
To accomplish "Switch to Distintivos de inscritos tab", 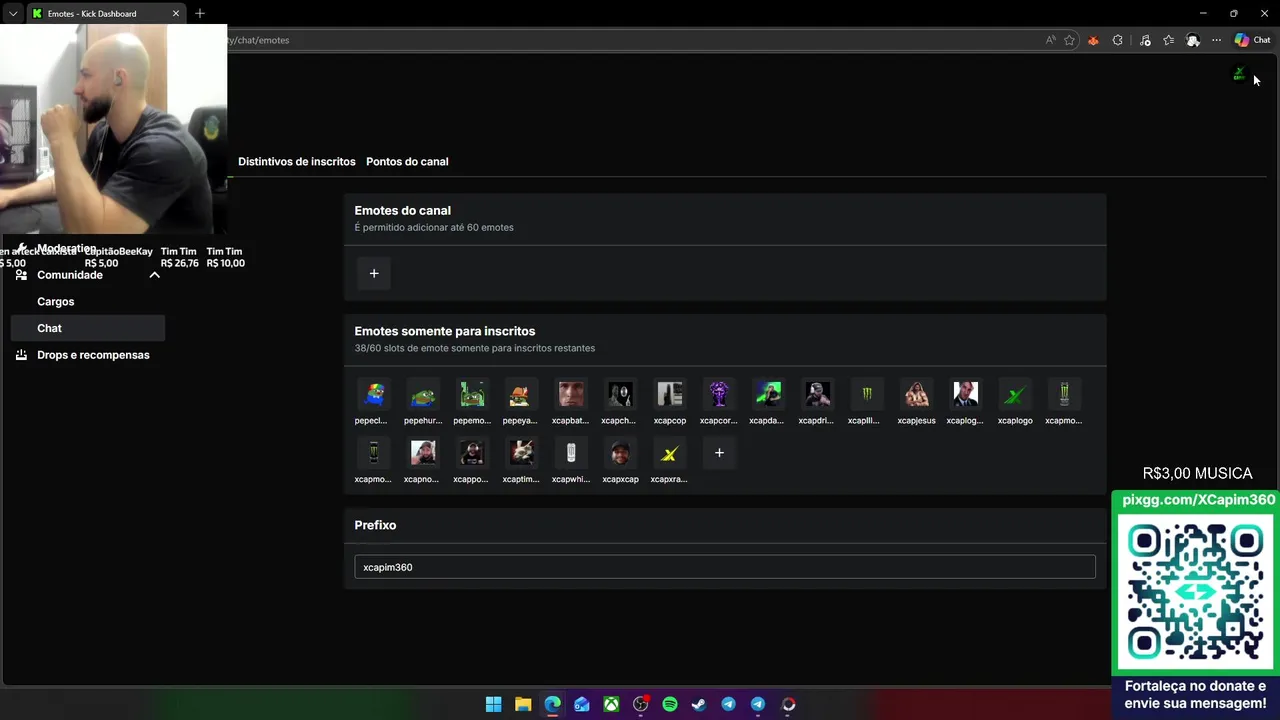I will (x=296, y=161).
